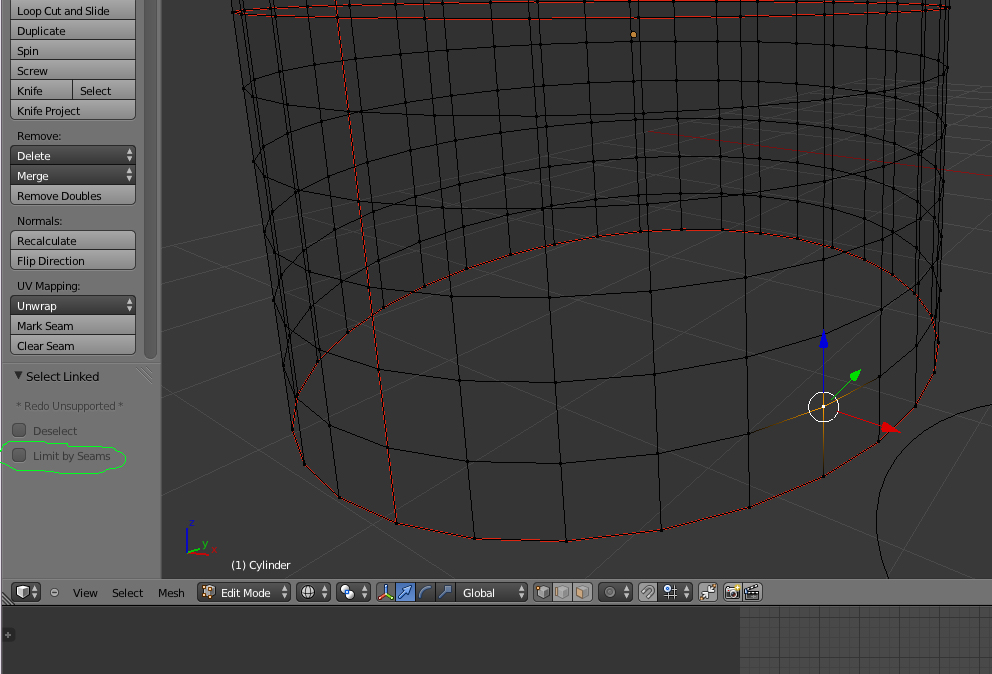Viewport: 992px width, 674px height.
Task: Open the Edit Mode dropdown
Action: [245, 592]
